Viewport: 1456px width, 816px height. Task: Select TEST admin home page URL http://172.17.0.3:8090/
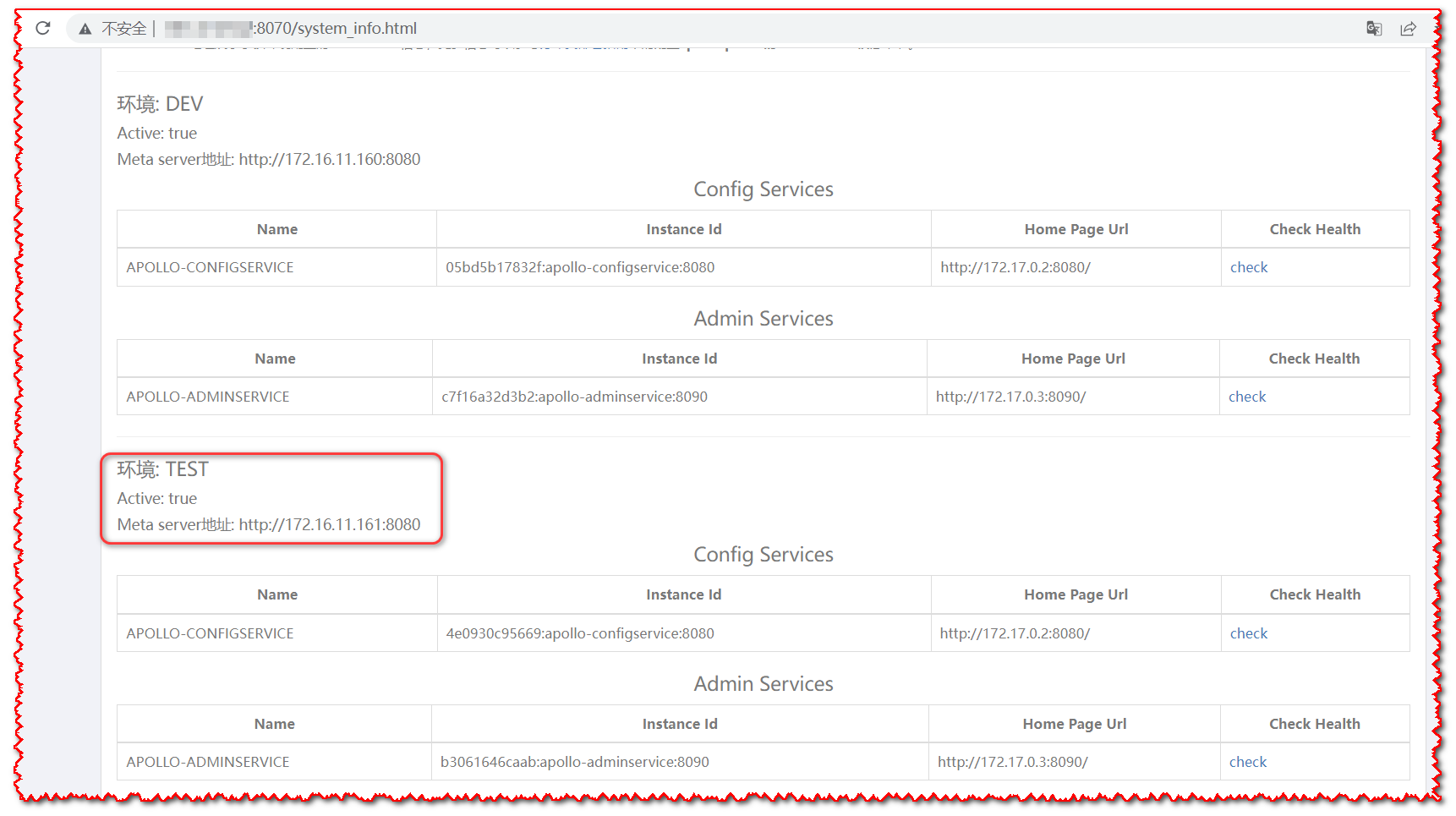1013,762
